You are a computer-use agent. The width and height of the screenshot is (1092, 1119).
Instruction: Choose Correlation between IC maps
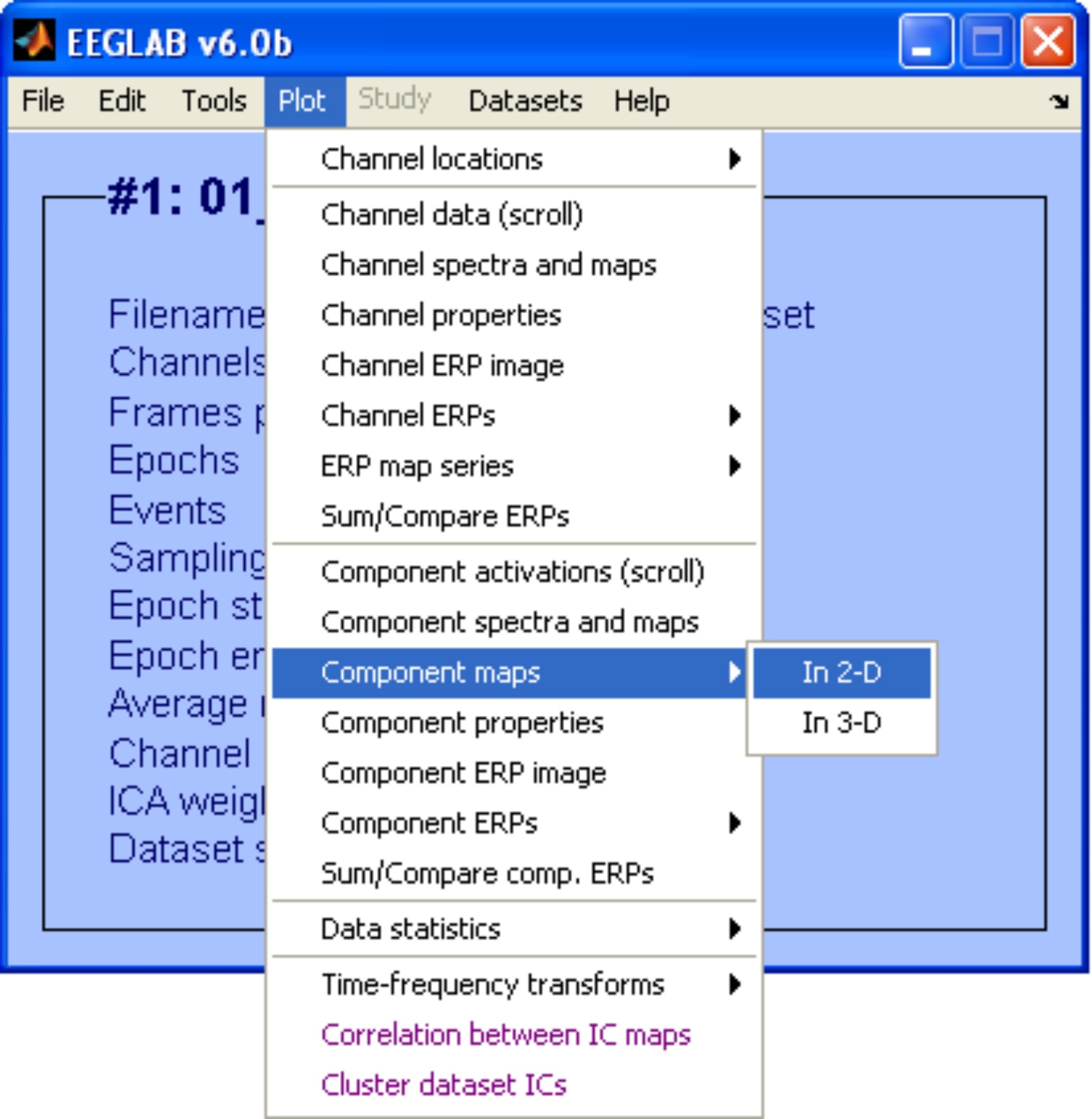click(513, 1035)
